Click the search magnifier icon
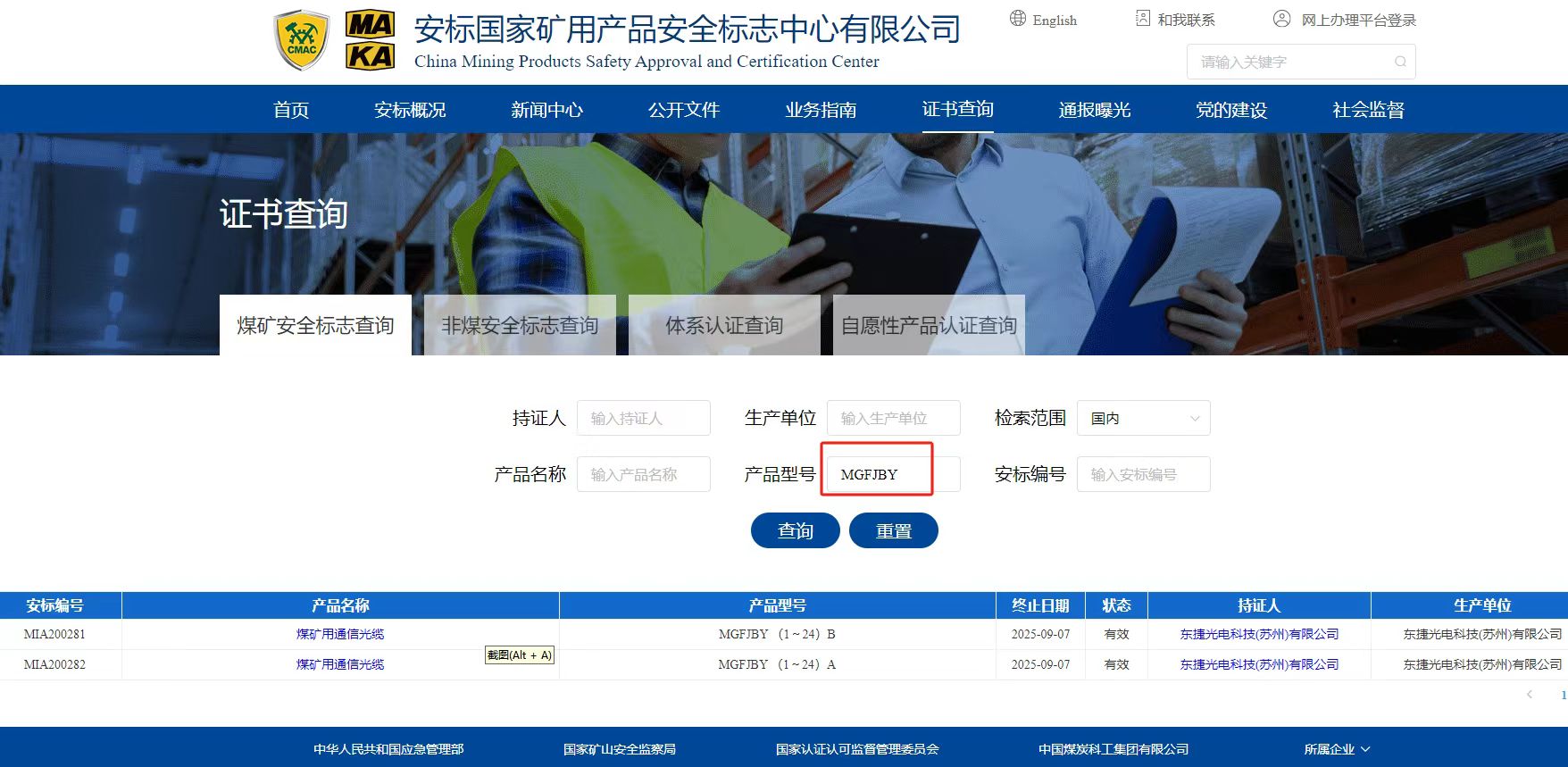This screenshot has width=1568, height=767. [x=1400, y=62]
